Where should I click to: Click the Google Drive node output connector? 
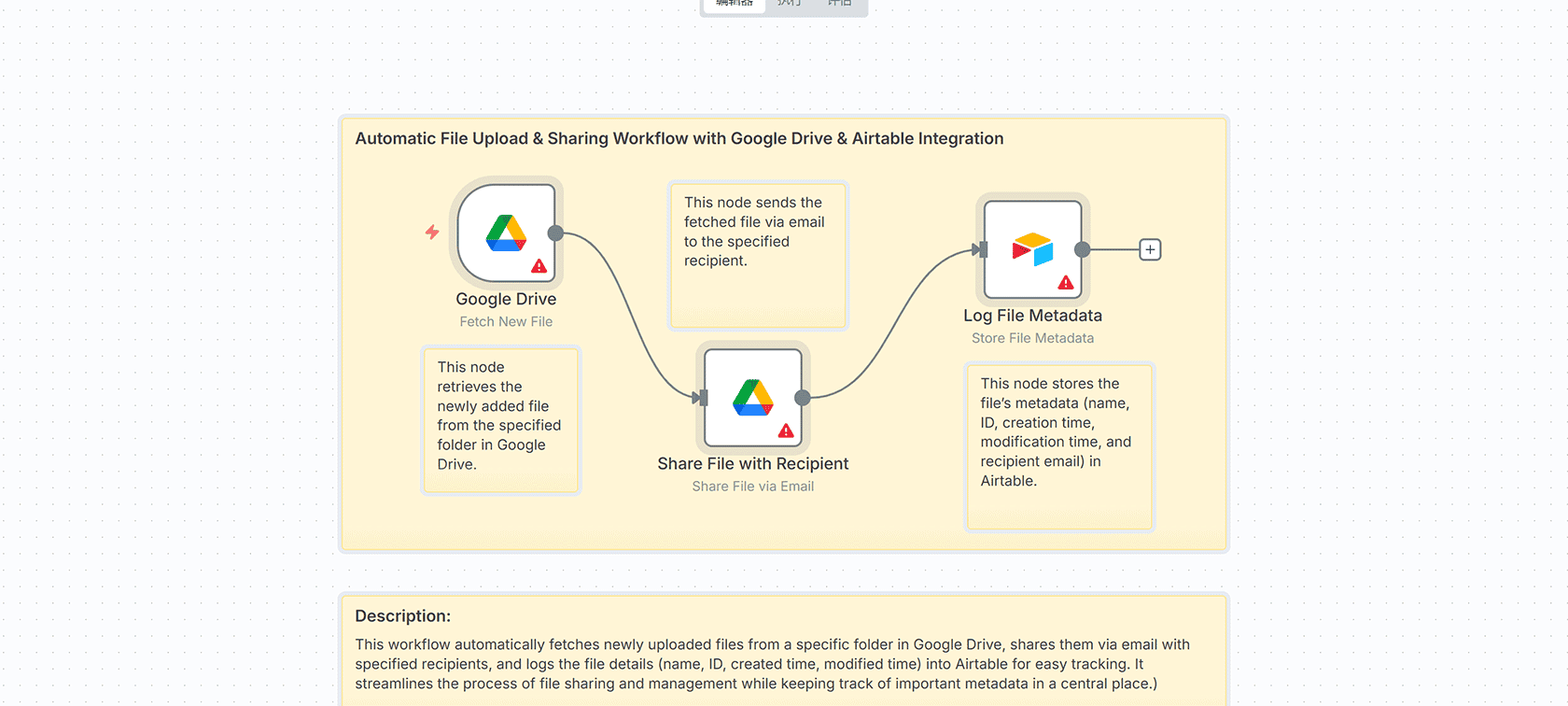click(x=555, y=233)
